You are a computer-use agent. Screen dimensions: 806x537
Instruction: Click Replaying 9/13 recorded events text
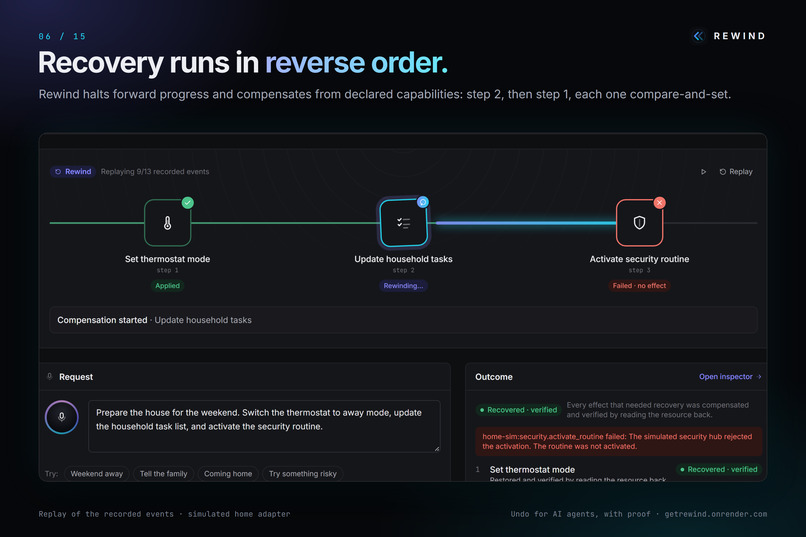coord(155,172)
